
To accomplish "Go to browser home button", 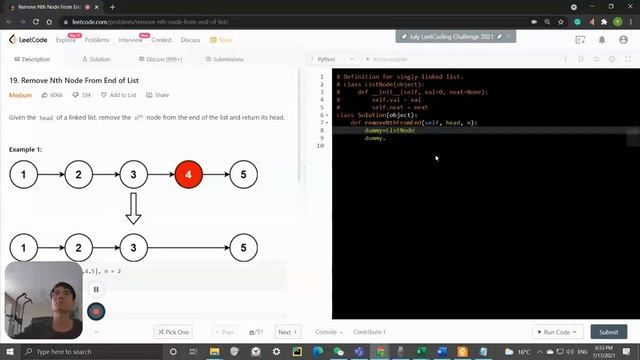I will click(49, 22).
